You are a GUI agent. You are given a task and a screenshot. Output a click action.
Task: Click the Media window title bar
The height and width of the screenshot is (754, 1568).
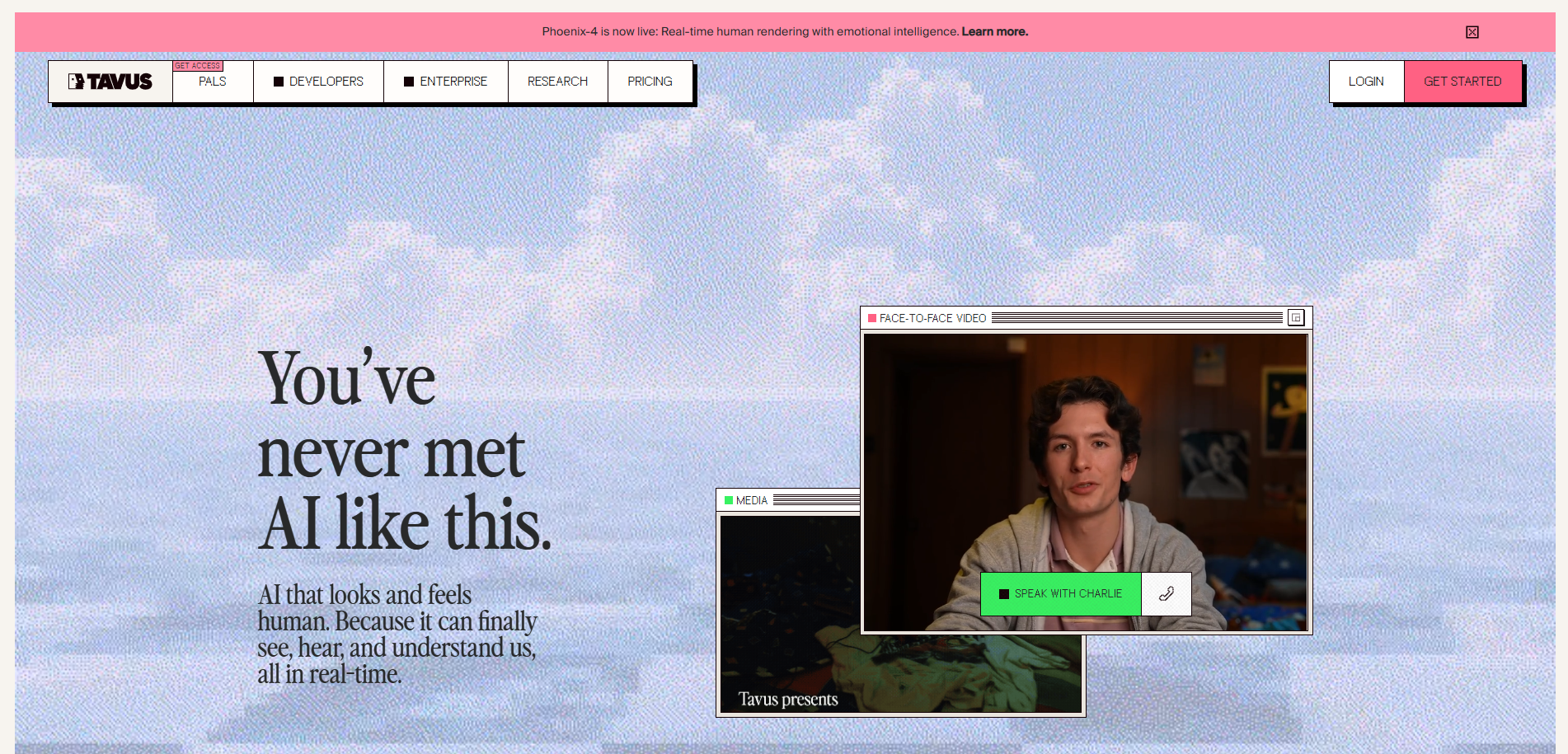click(815, 500)
